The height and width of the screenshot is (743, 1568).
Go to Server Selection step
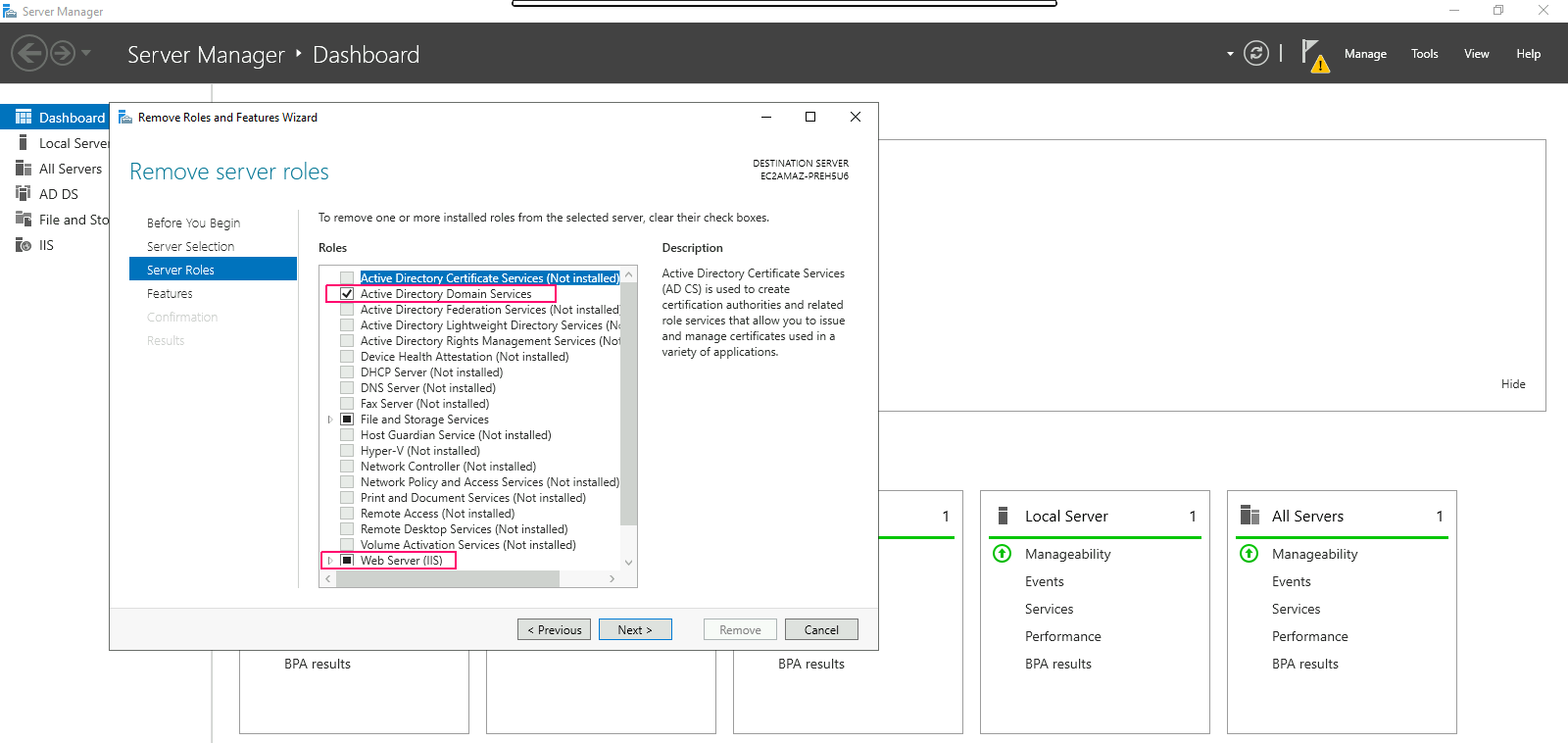pyautogui.click(x=190, y=246)
